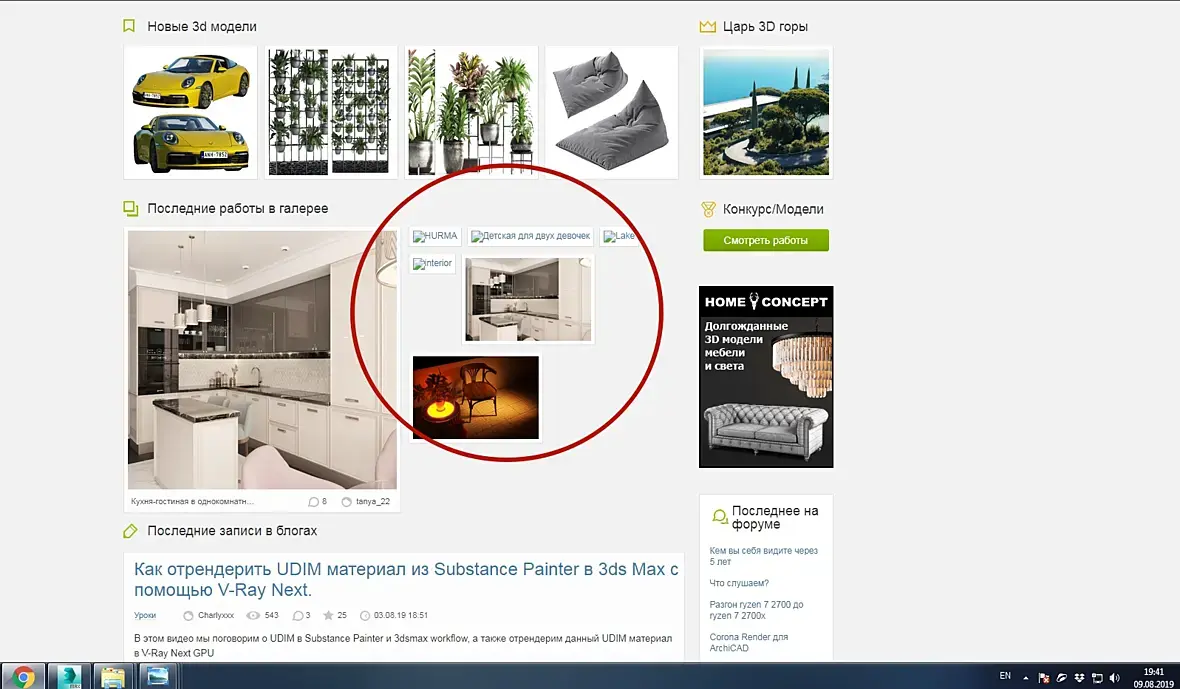Viewport: 1180px width, 689px height.
Task: Open the Царь 3D горы heading link
Action: (765, 26)
